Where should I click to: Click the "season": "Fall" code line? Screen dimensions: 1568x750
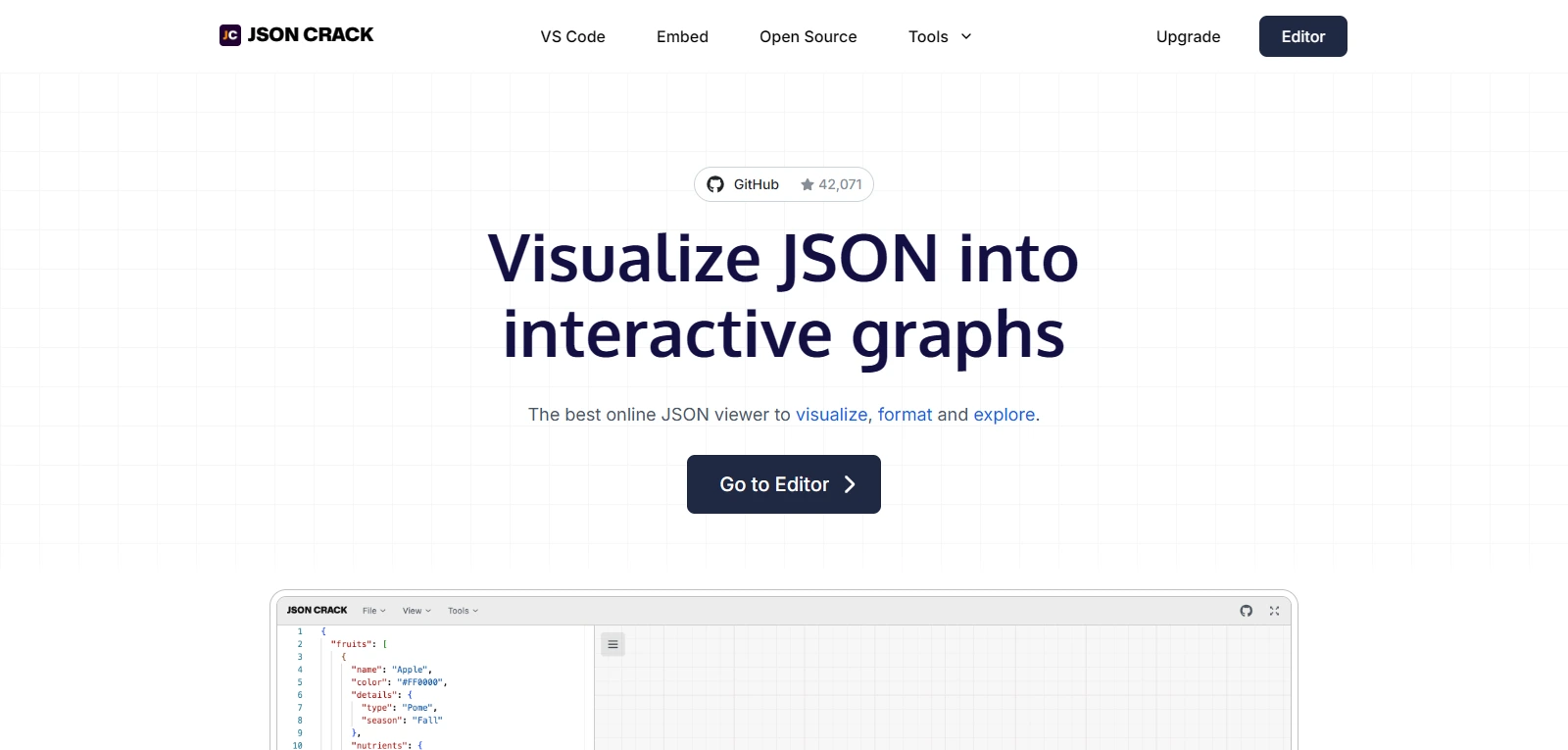pyautogui.click(x=402, y=721)
